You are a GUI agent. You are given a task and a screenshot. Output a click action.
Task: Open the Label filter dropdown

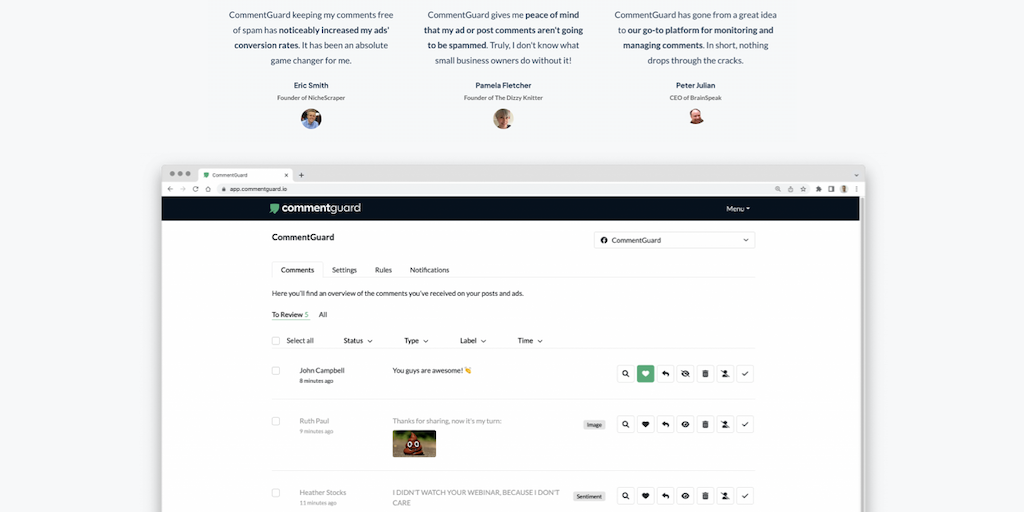point(473,341)
